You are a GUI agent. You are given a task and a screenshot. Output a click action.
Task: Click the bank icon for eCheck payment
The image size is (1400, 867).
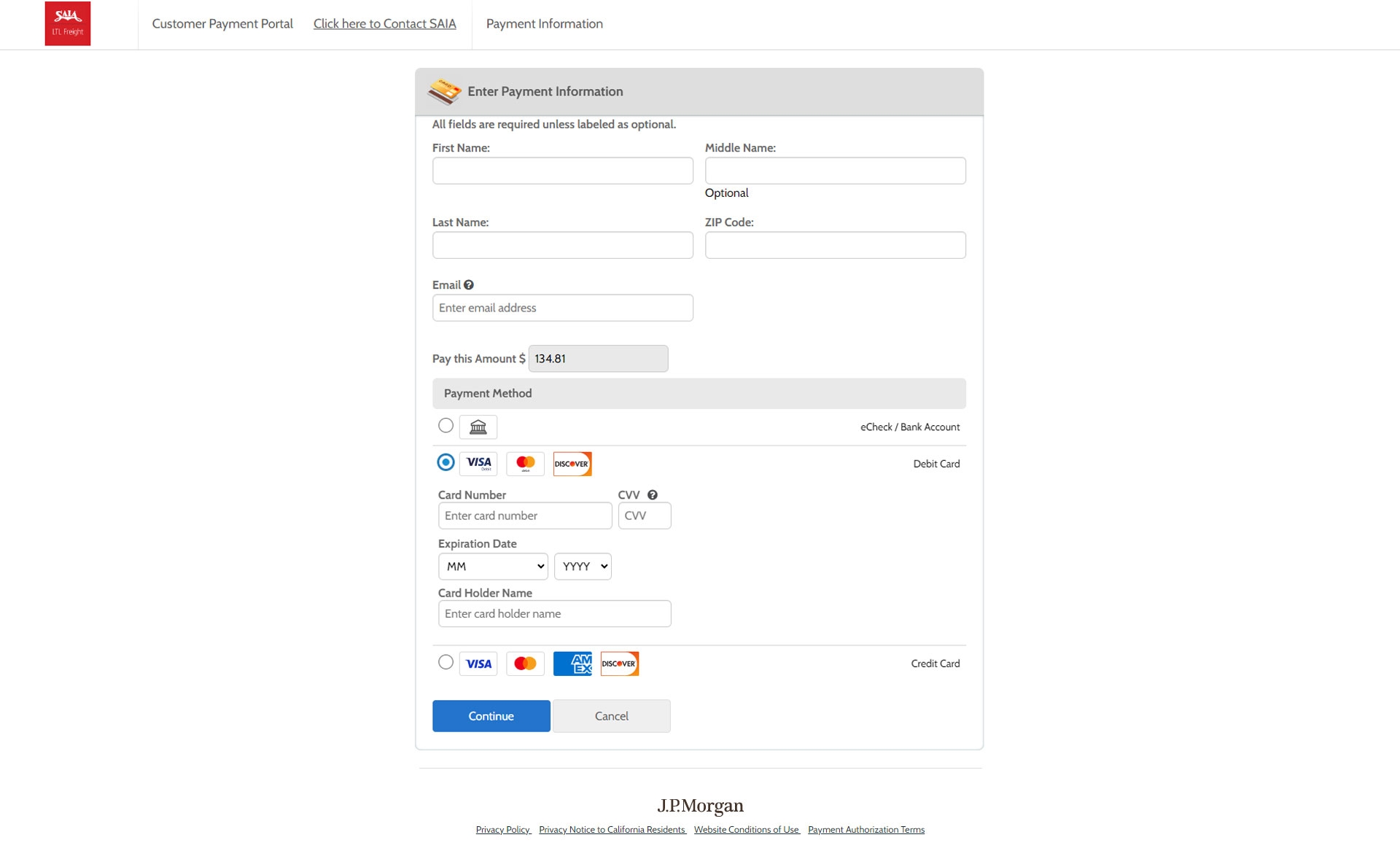tap(478, 427)
